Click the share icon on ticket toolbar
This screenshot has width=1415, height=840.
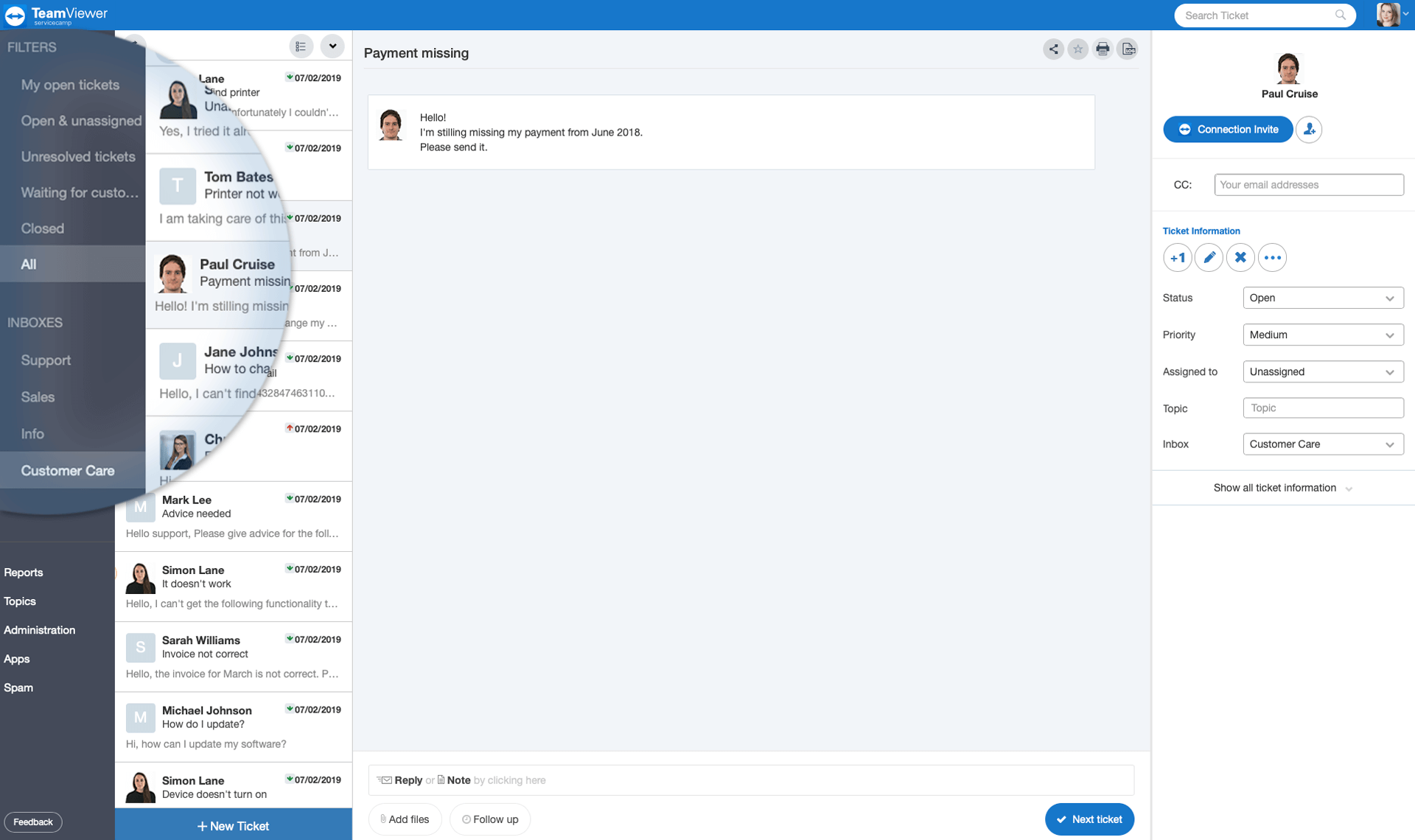pyautogui.click(x=1053, y=48)
